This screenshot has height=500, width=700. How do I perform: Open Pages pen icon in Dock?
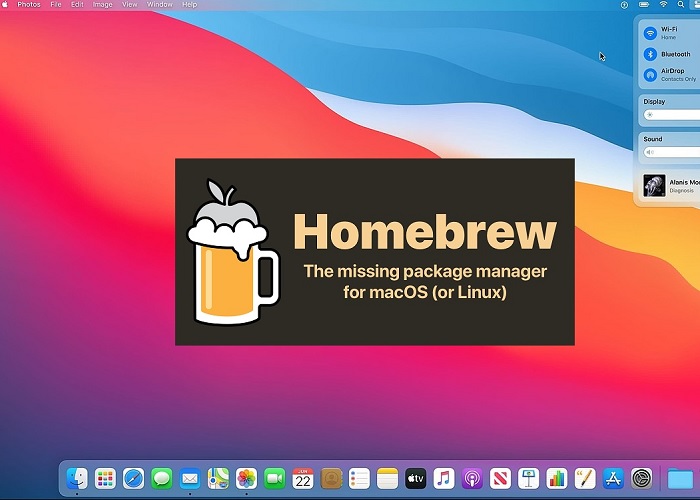pos(585,479)
